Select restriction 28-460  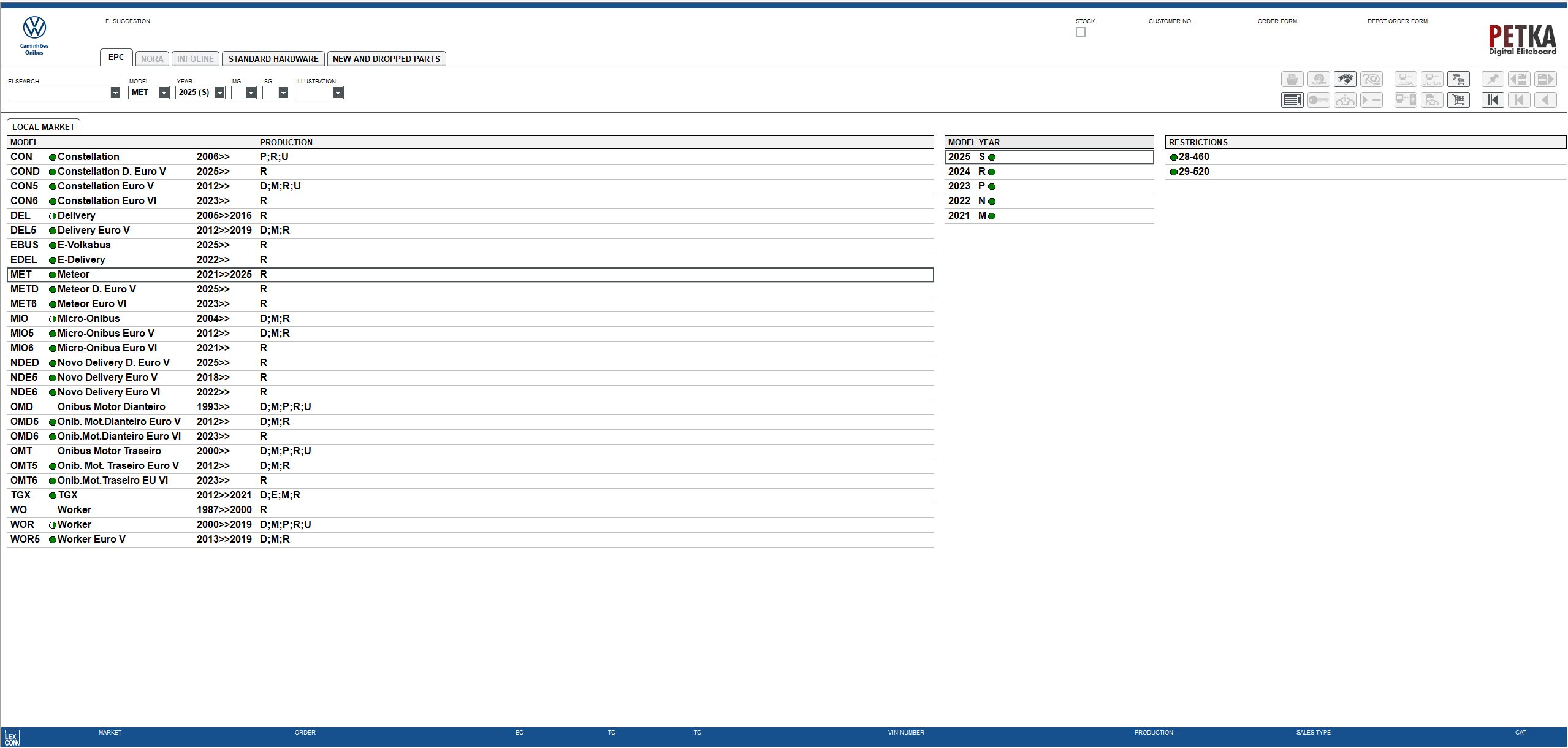(1365, 157)
